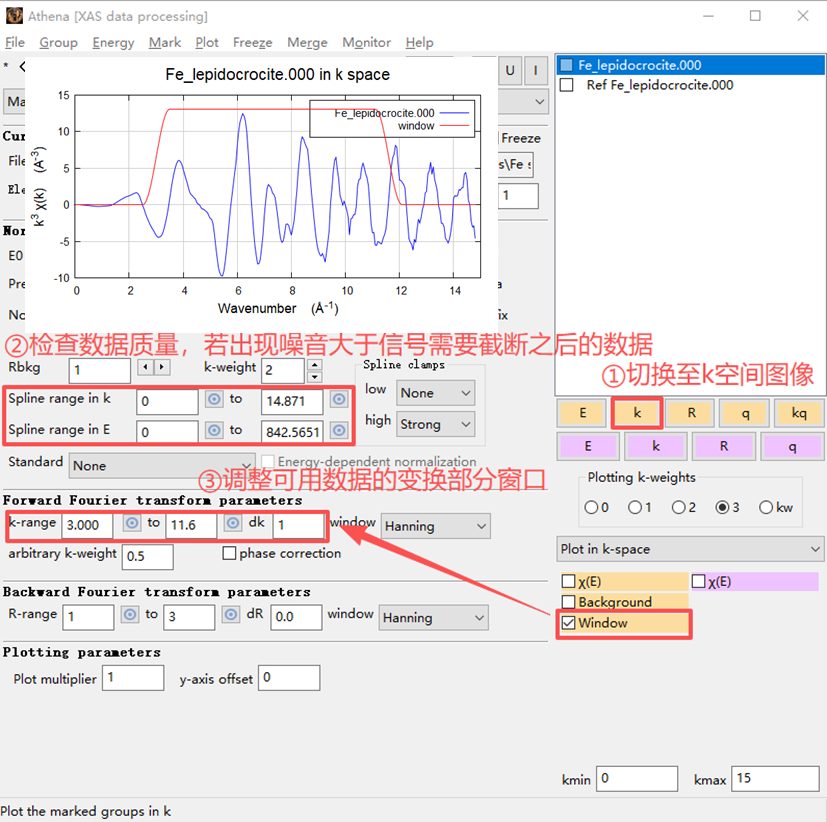Click pluck icon after Spline range k 14.871
This screenshot has width=827, height=822.
point(339,400)
